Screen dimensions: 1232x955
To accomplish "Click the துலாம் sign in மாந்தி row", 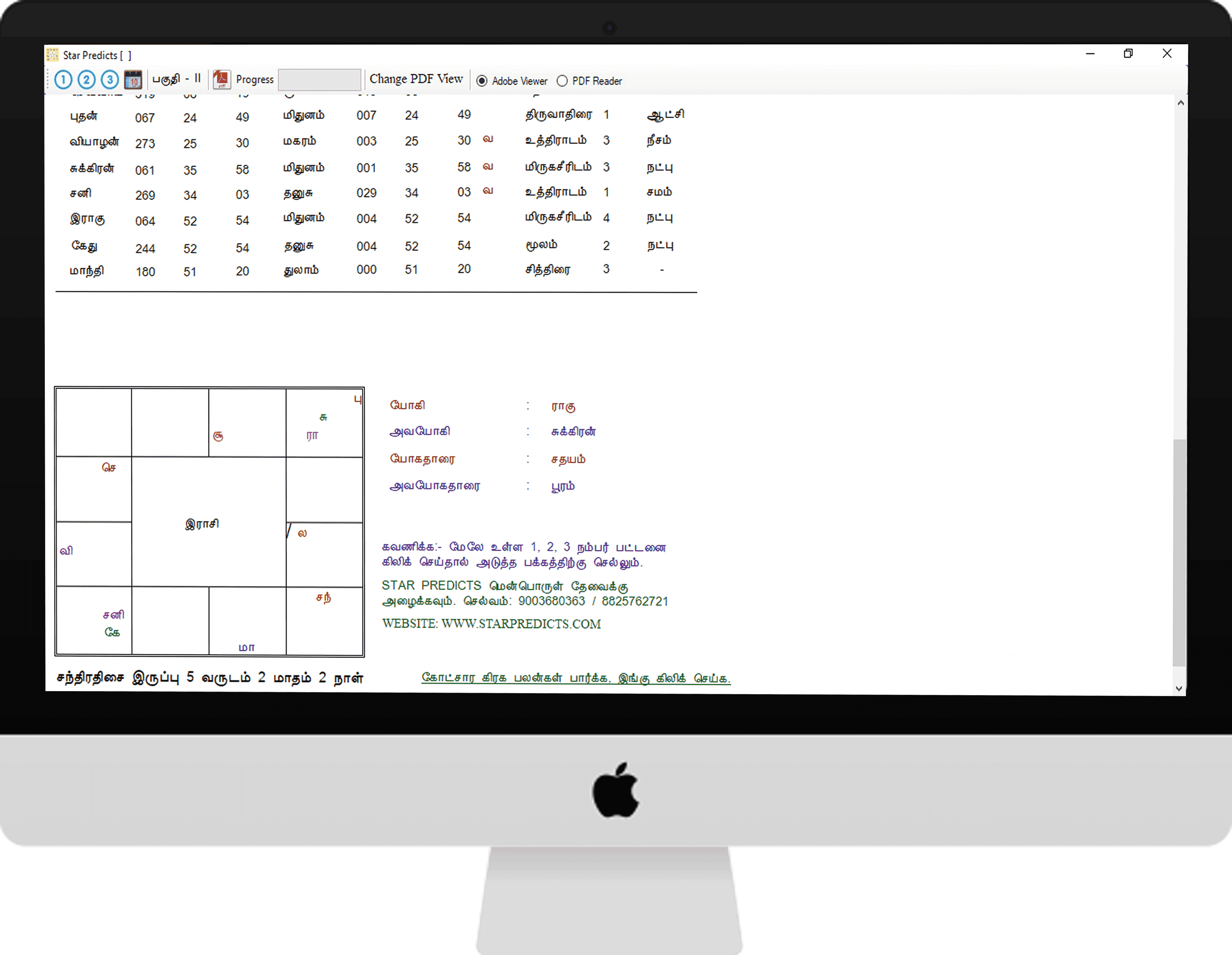I will pos(301,270).
